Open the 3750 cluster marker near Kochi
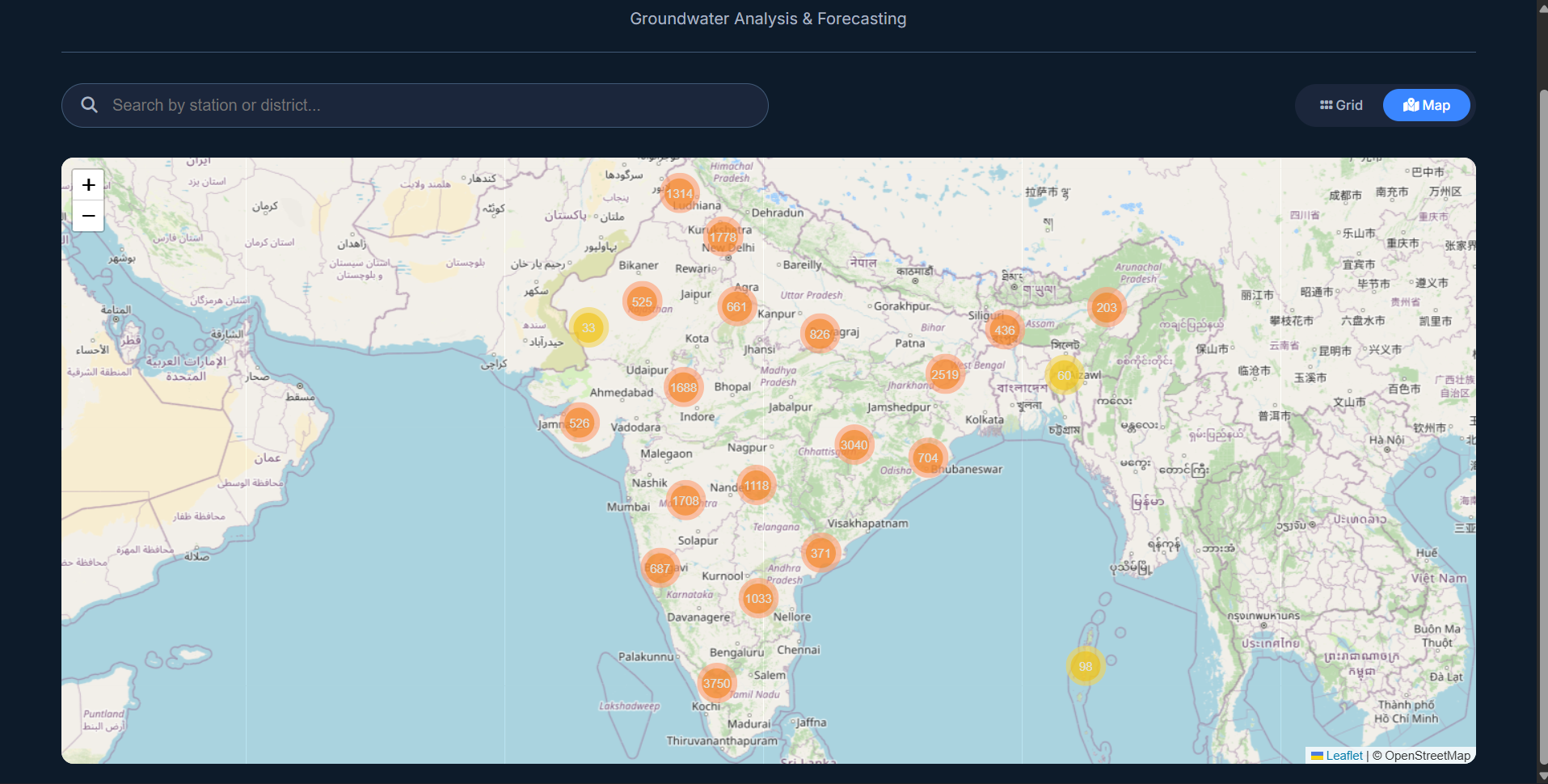This screenshot has height=784, width=1548. click(x=717, y=683)
